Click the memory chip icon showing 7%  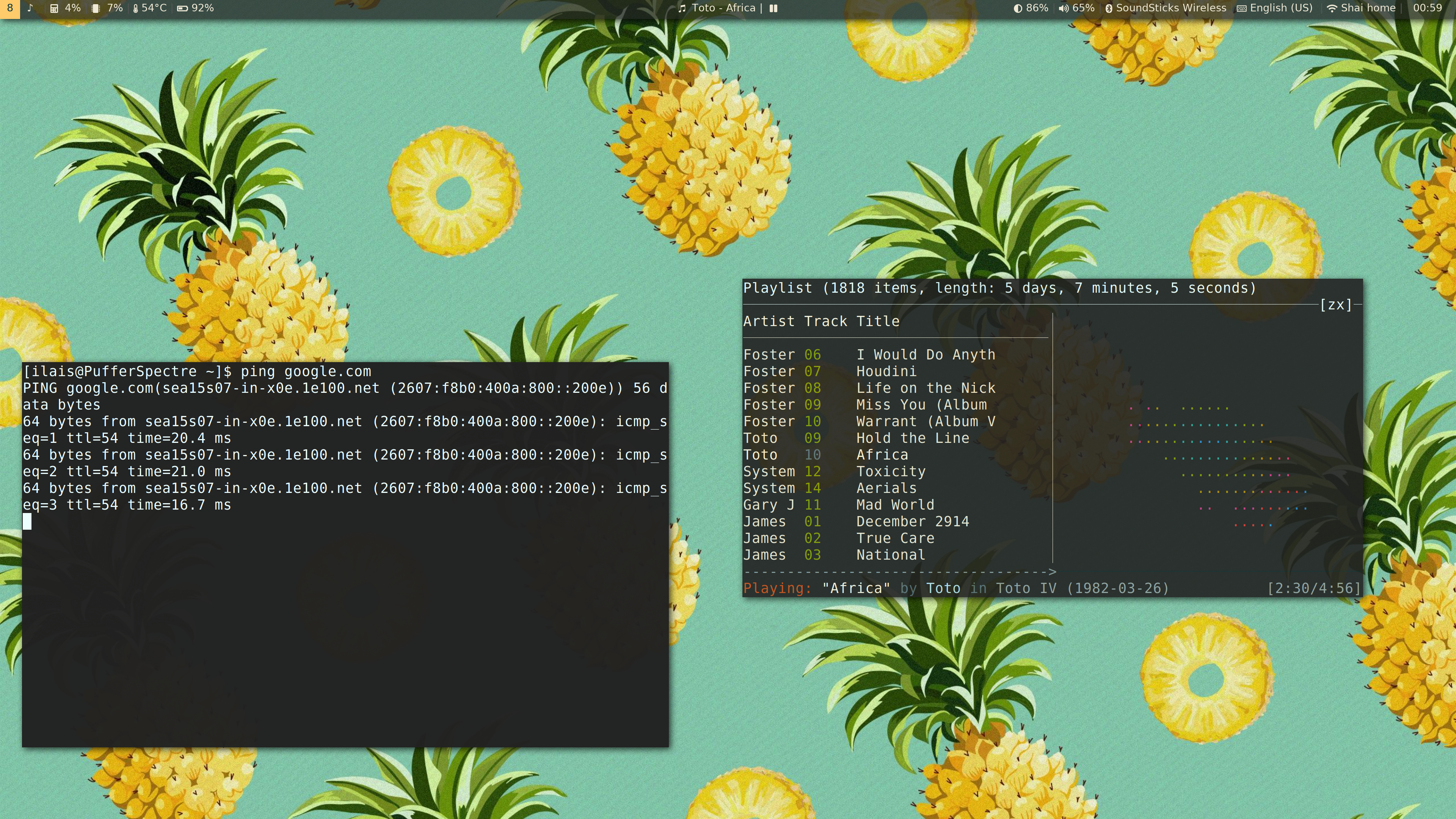coord(96,8)
